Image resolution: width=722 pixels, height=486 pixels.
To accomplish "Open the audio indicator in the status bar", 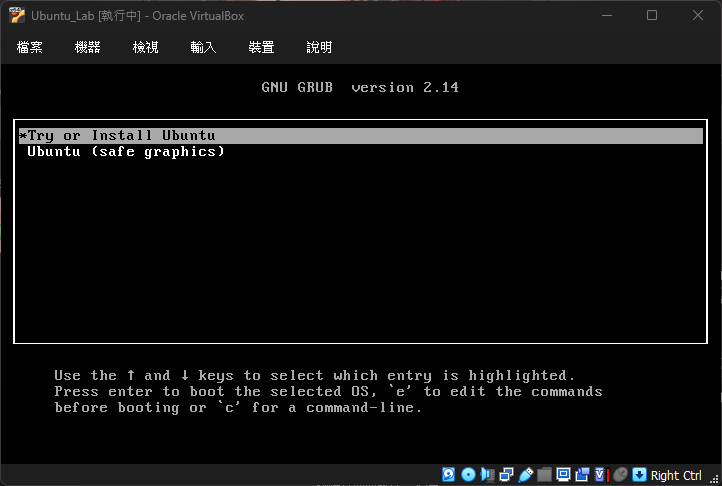I will (487, 474).
